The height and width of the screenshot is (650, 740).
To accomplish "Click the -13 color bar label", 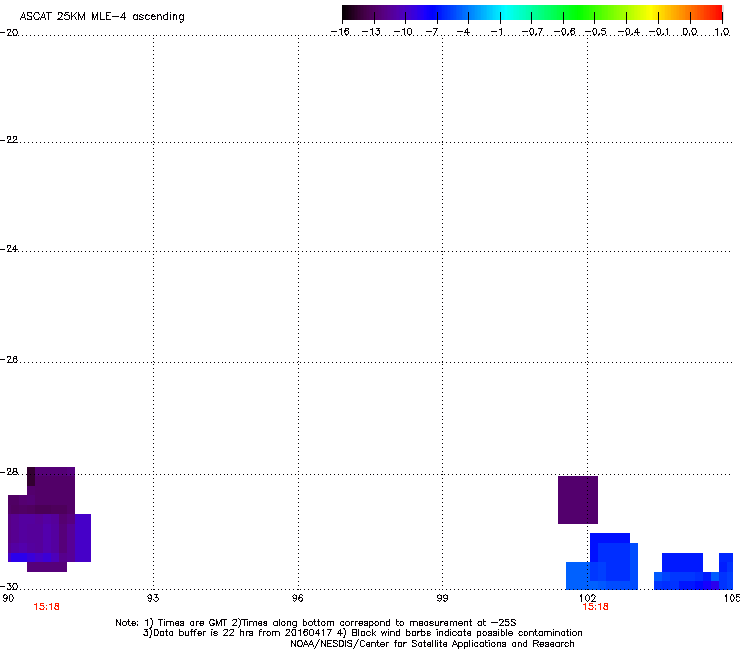I will click(371, 32).
